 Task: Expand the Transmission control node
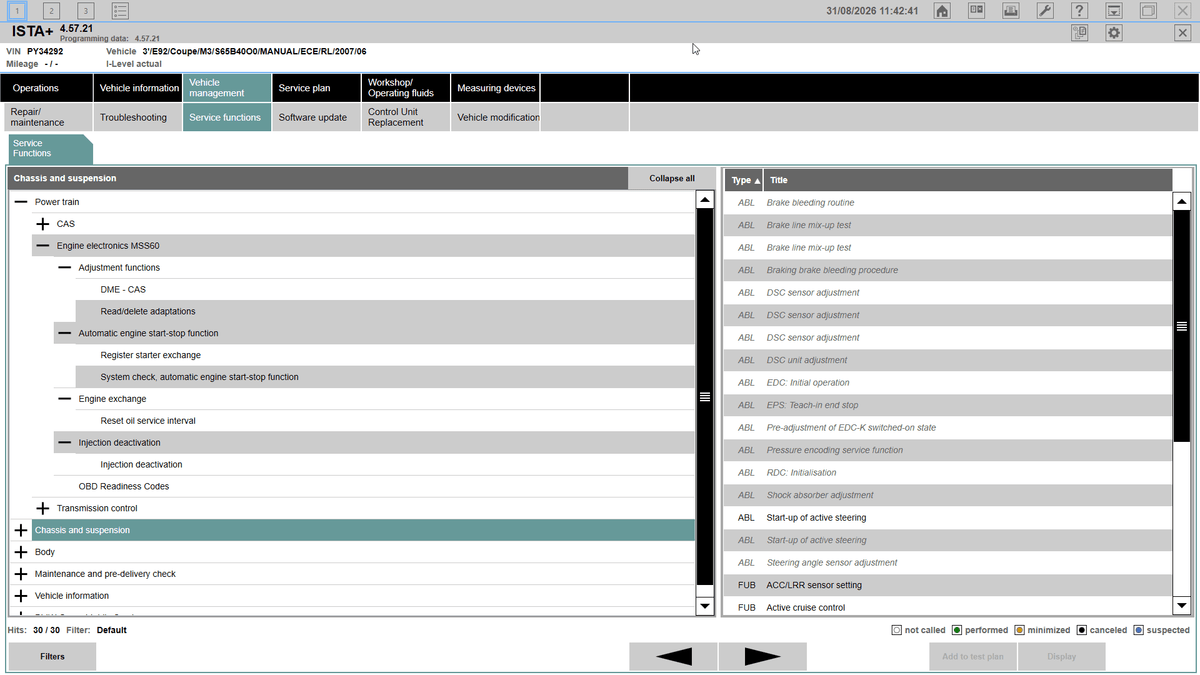click(x=43, y=508)
